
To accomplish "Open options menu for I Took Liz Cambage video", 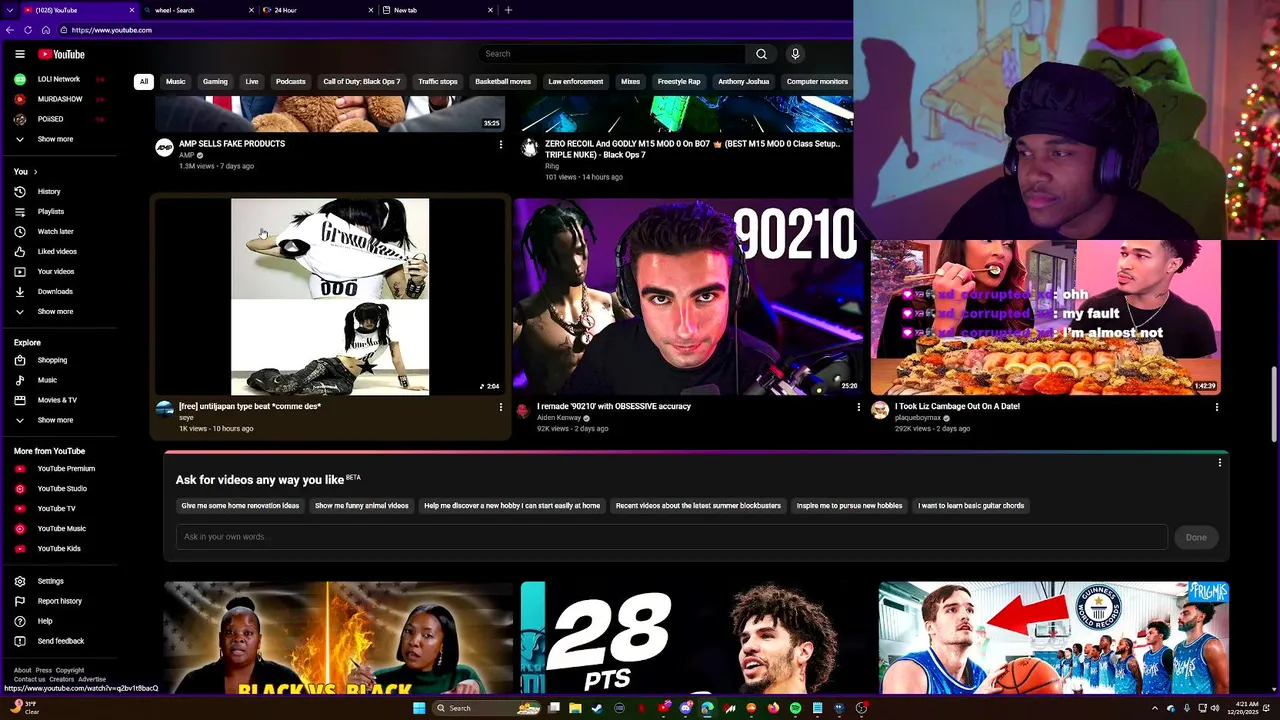I will tap(1216, 407).
